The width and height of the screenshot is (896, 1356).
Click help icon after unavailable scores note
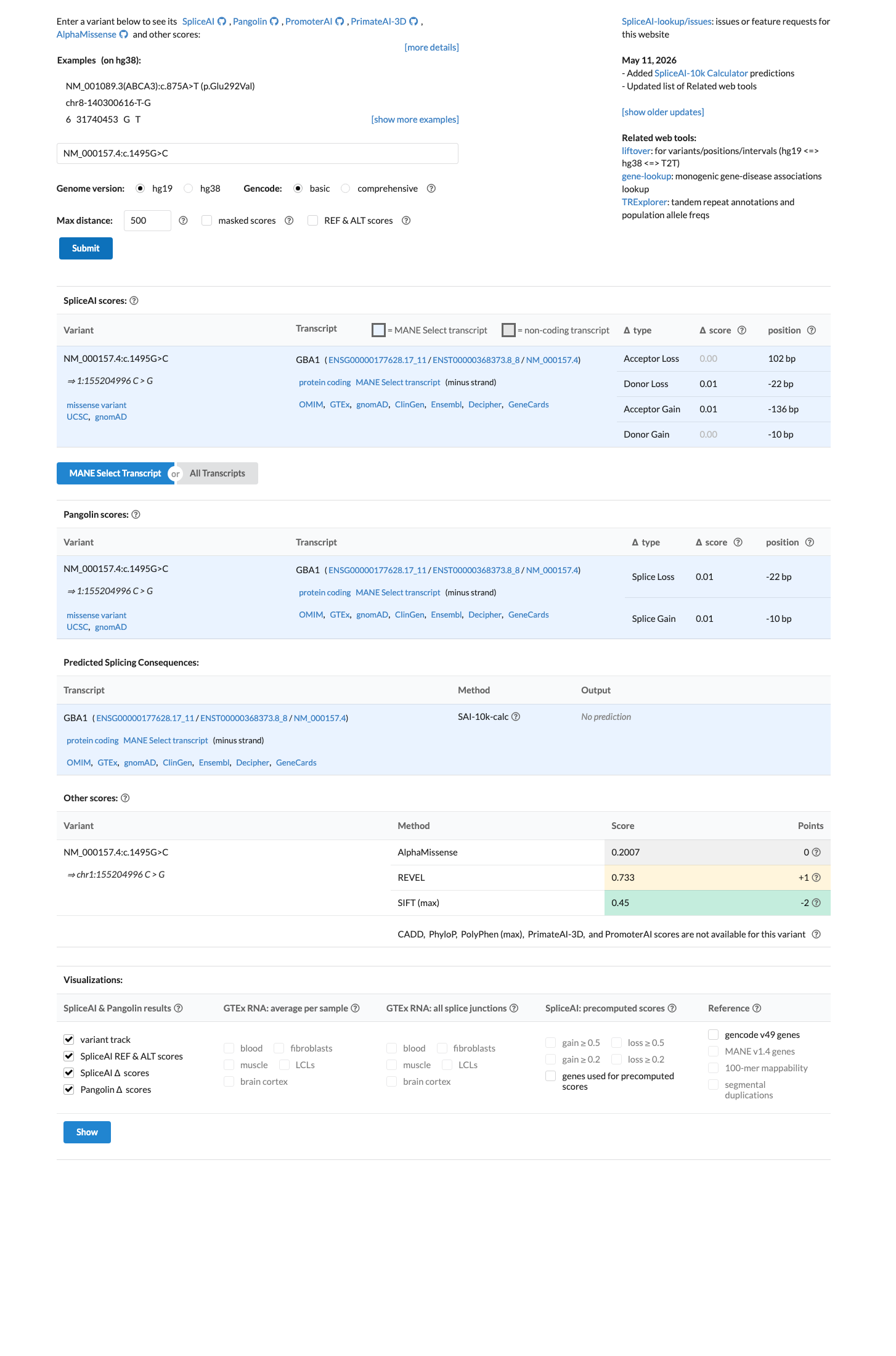[x=817, y=934]
